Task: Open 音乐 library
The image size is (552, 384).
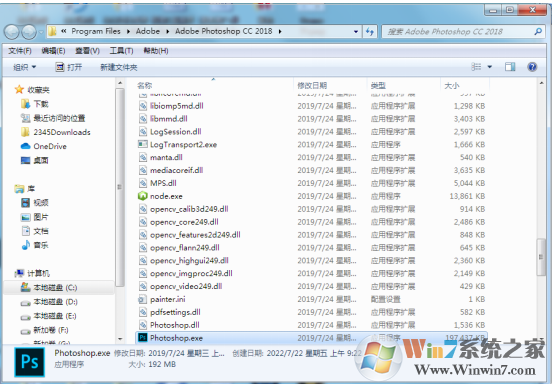Action: click(34, 245)
